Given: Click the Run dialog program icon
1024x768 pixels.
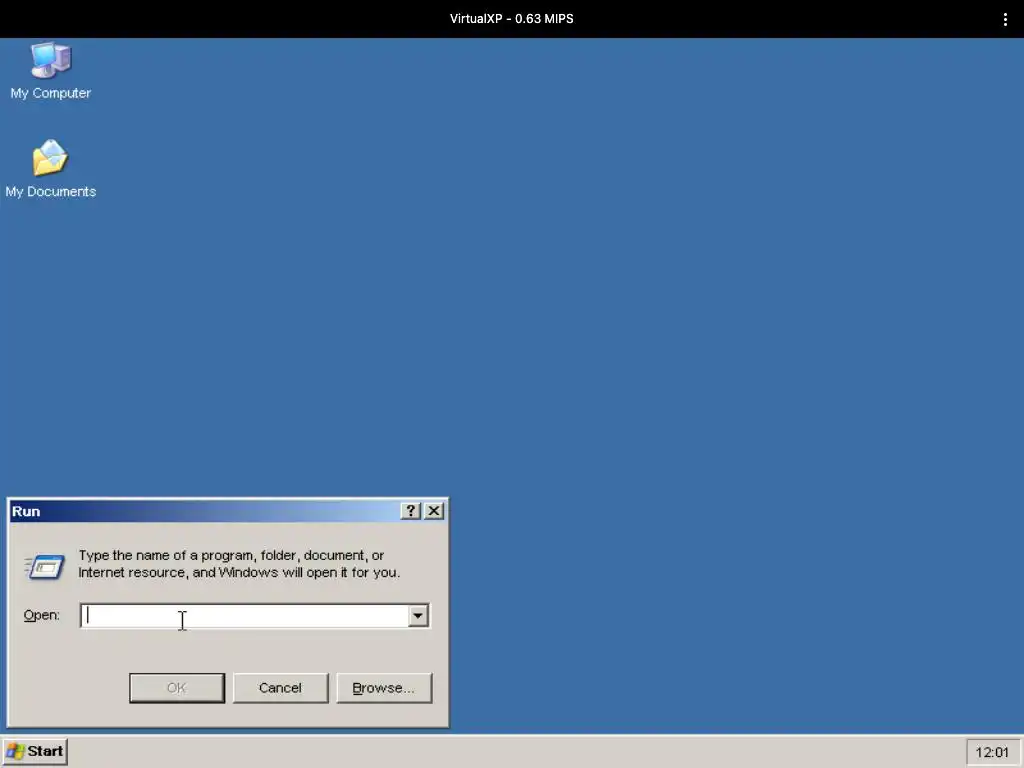Looking at the screenshot, I should [x=44, y=566].
